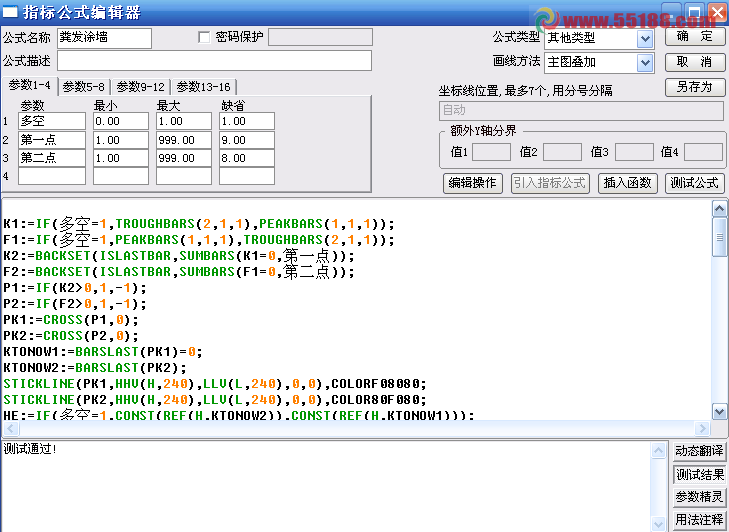Viewport: 729px width, 532px height.
Task: Click parameter 1 minimum value 0.00
Action: click(121, 121)
